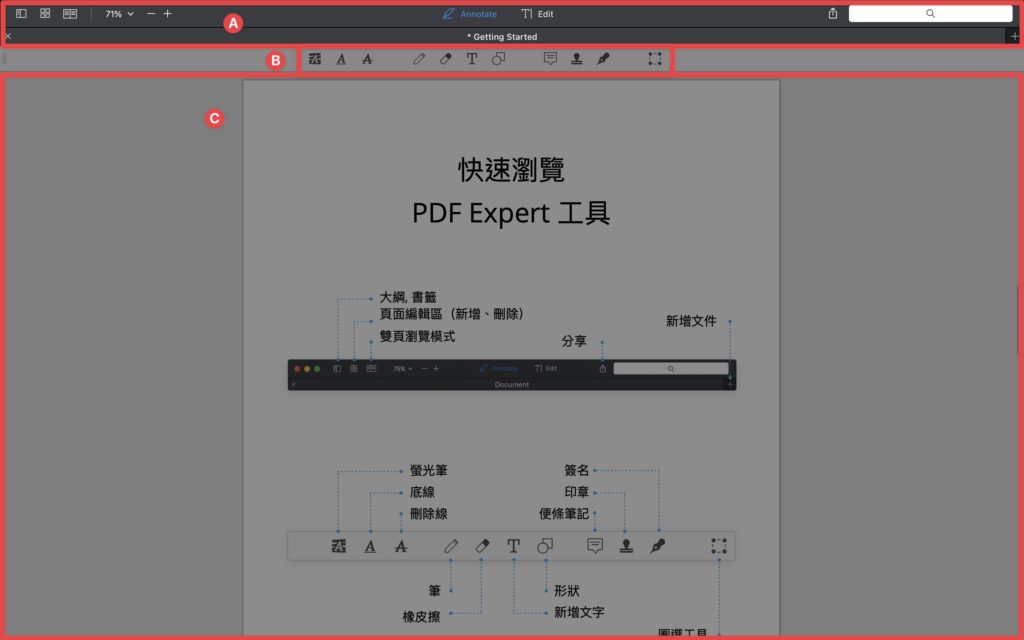Click the label 分享 in the page
This screenshot has height=640, width=1024.
[574, 342]
